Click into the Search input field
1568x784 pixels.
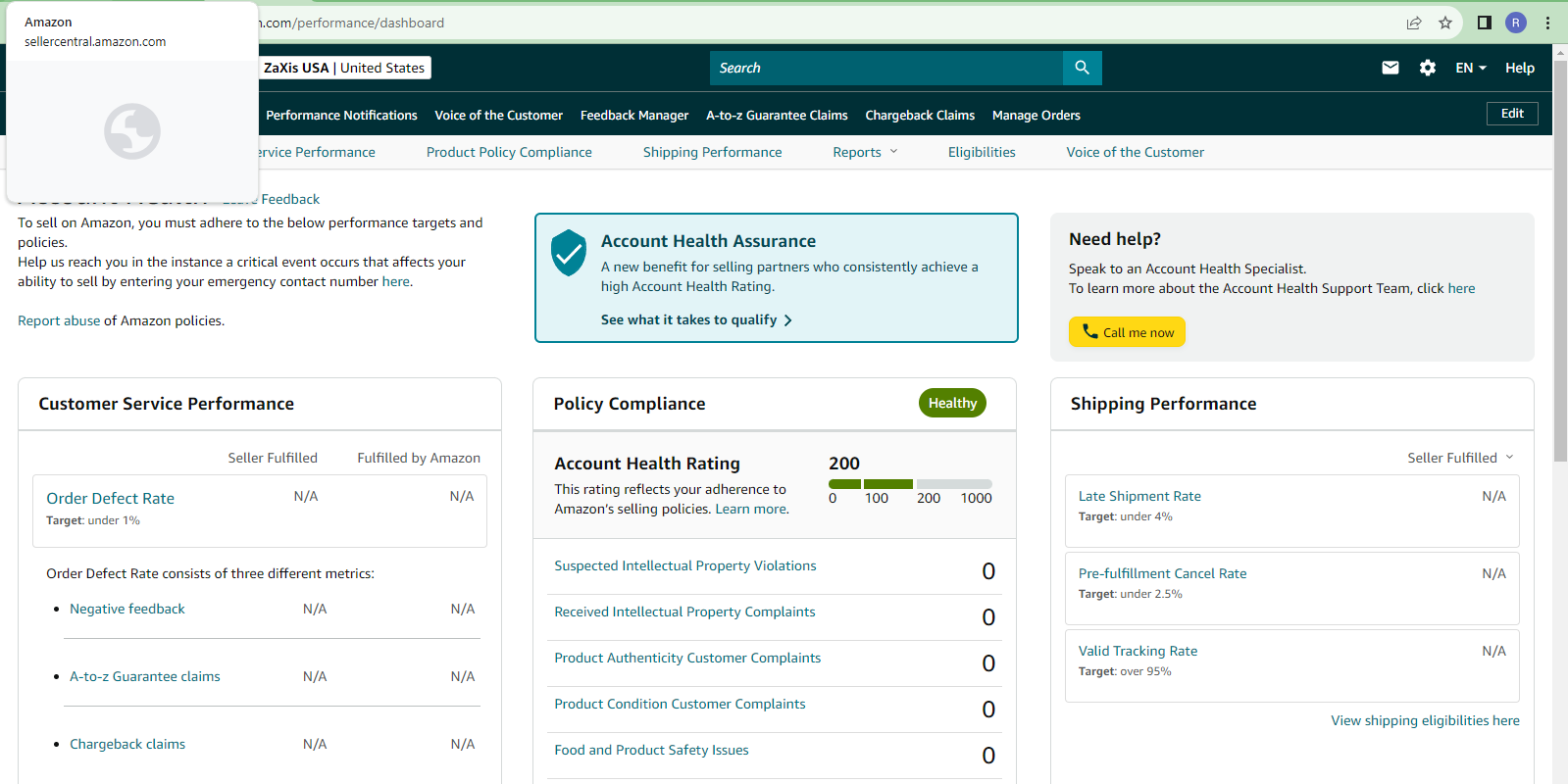[x=886, y=68]
